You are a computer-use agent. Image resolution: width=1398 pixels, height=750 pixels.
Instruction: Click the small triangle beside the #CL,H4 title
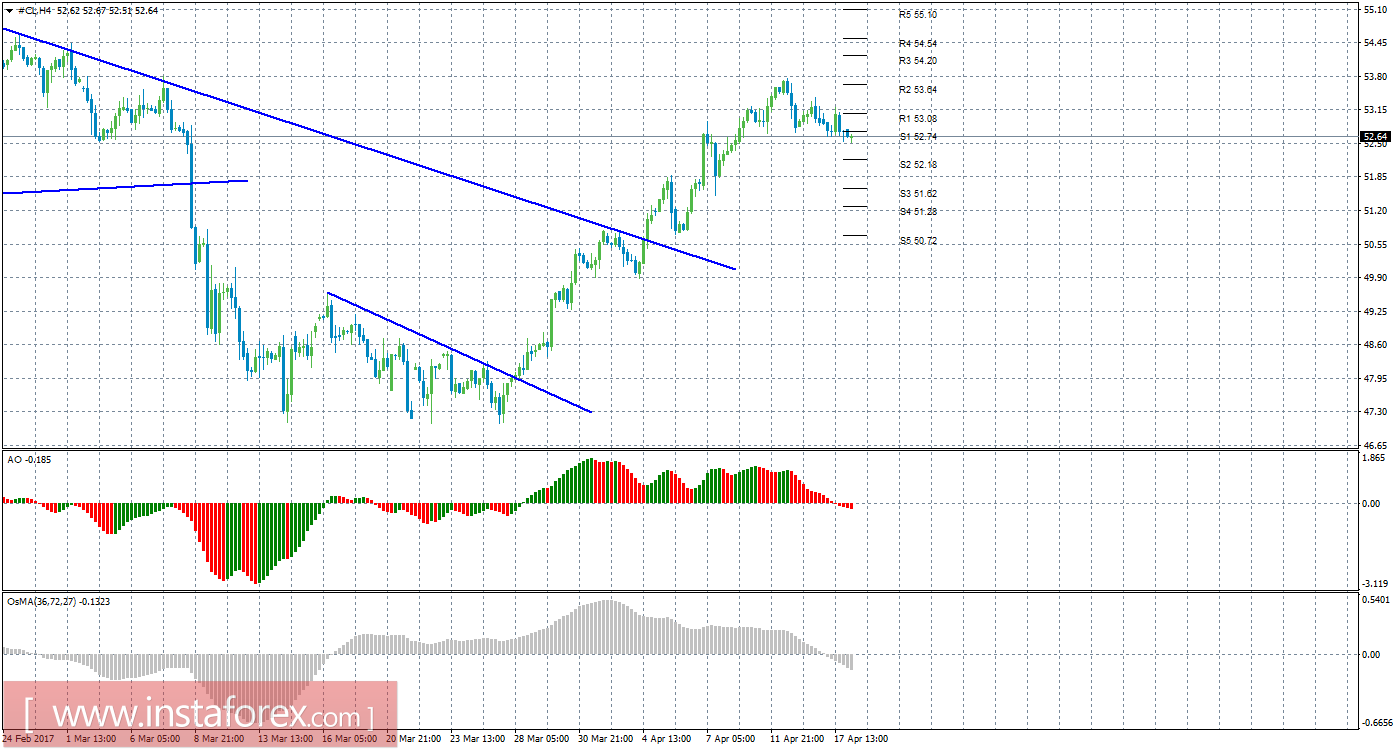(8, 10)
